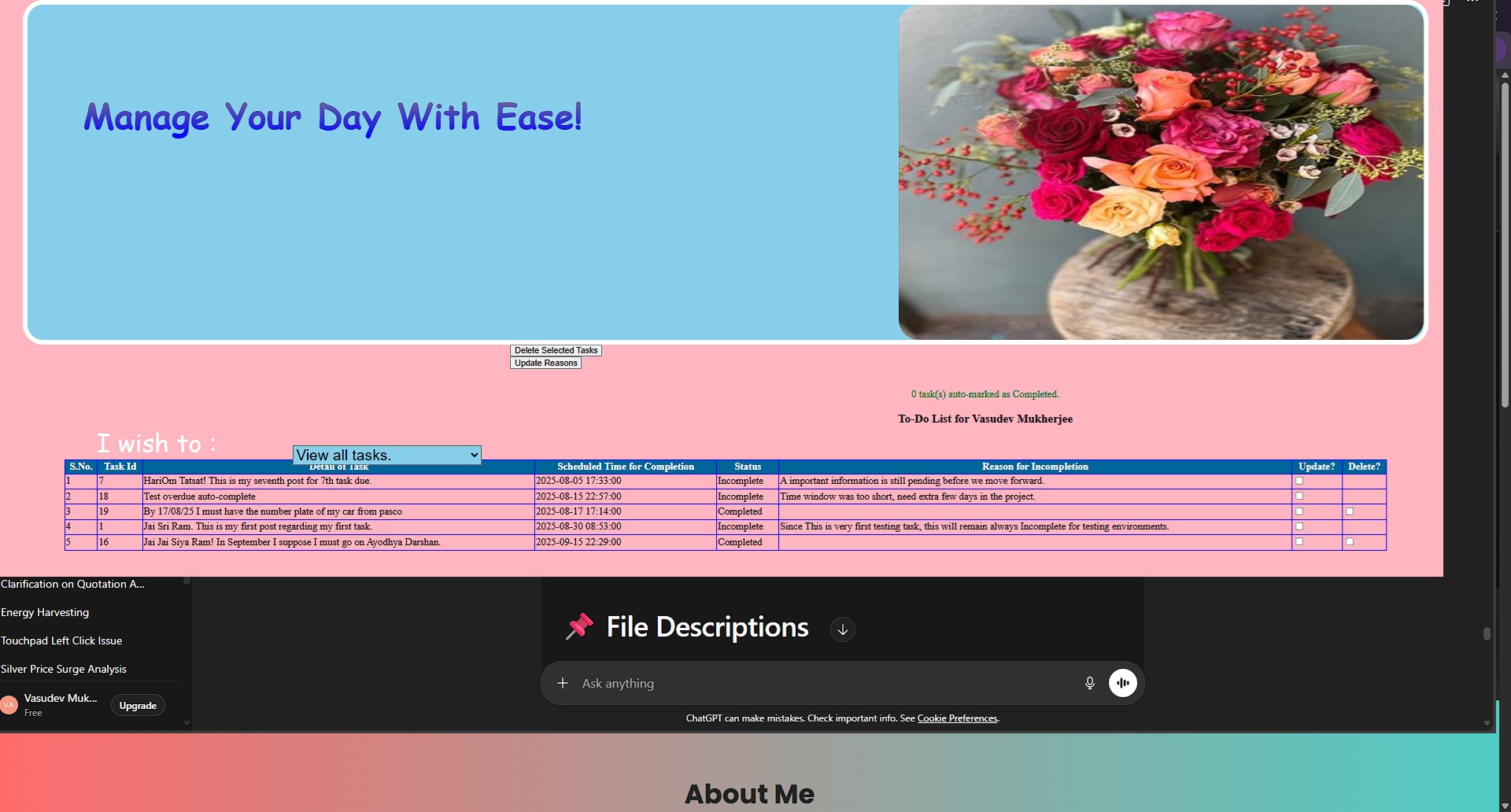
Task: Click the plus icon to attach files
Action: [x=563, y=683]
